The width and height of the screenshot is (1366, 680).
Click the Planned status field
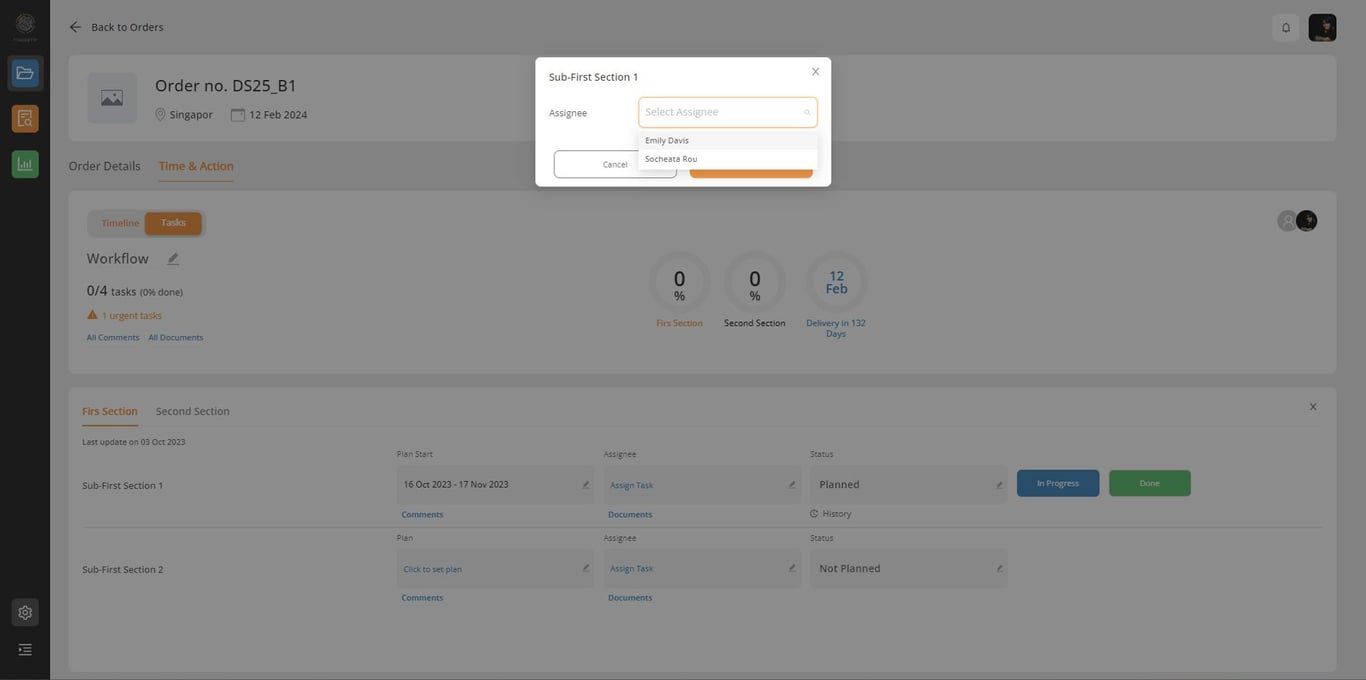pos(909,485)
